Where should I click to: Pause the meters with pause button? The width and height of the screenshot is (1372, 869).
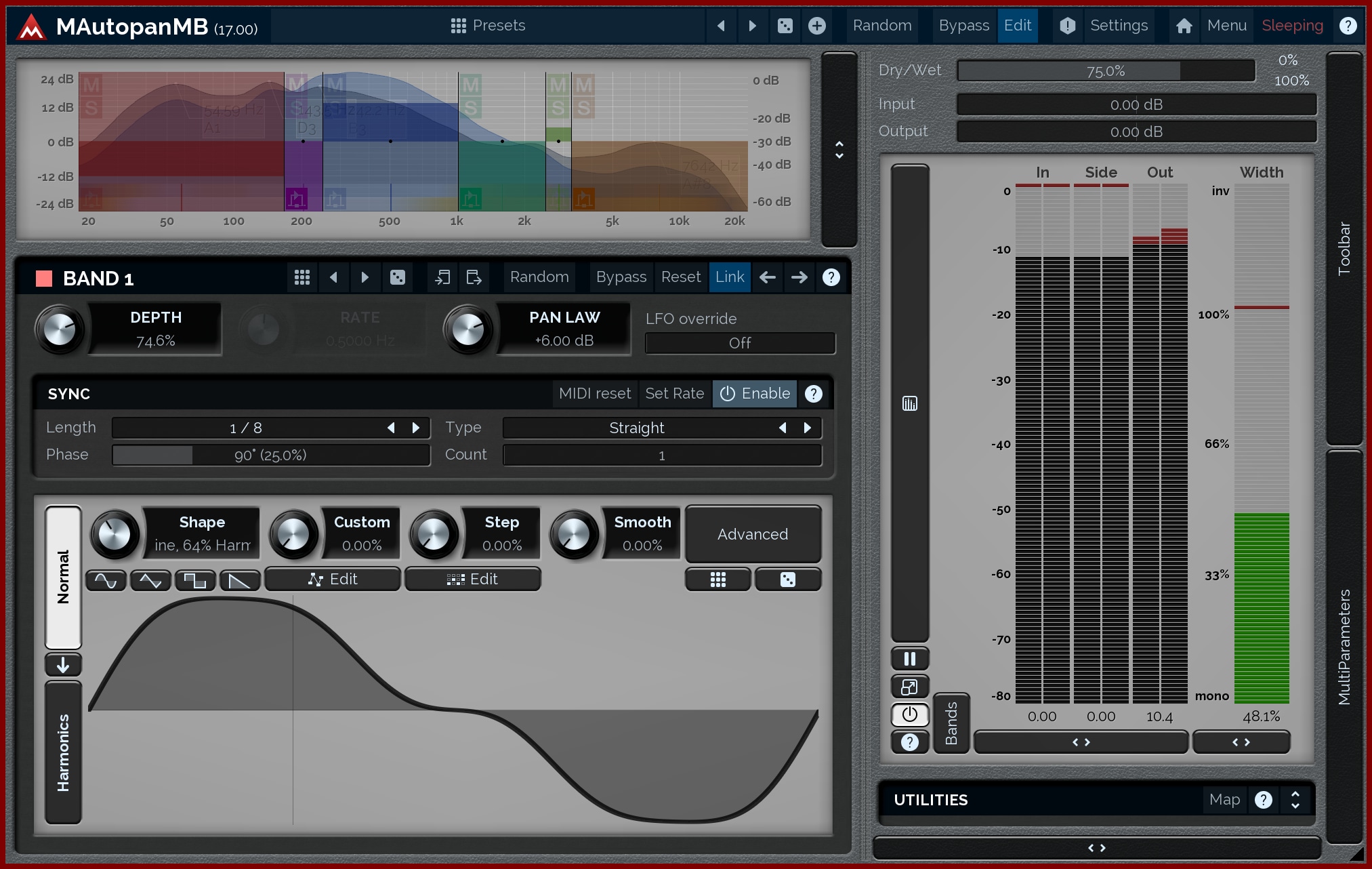(x=909, y=659)
